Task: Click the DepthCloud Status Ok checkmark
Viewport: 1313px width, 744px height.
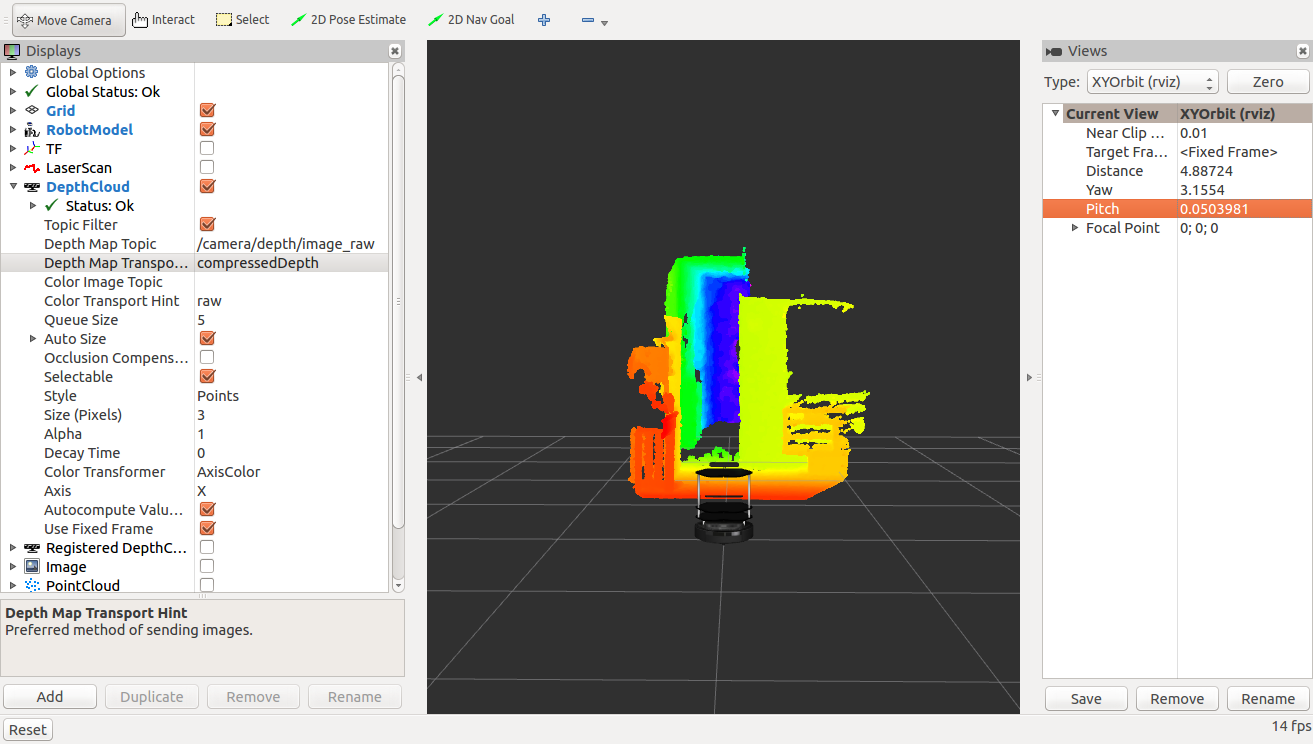Action: 52,205
